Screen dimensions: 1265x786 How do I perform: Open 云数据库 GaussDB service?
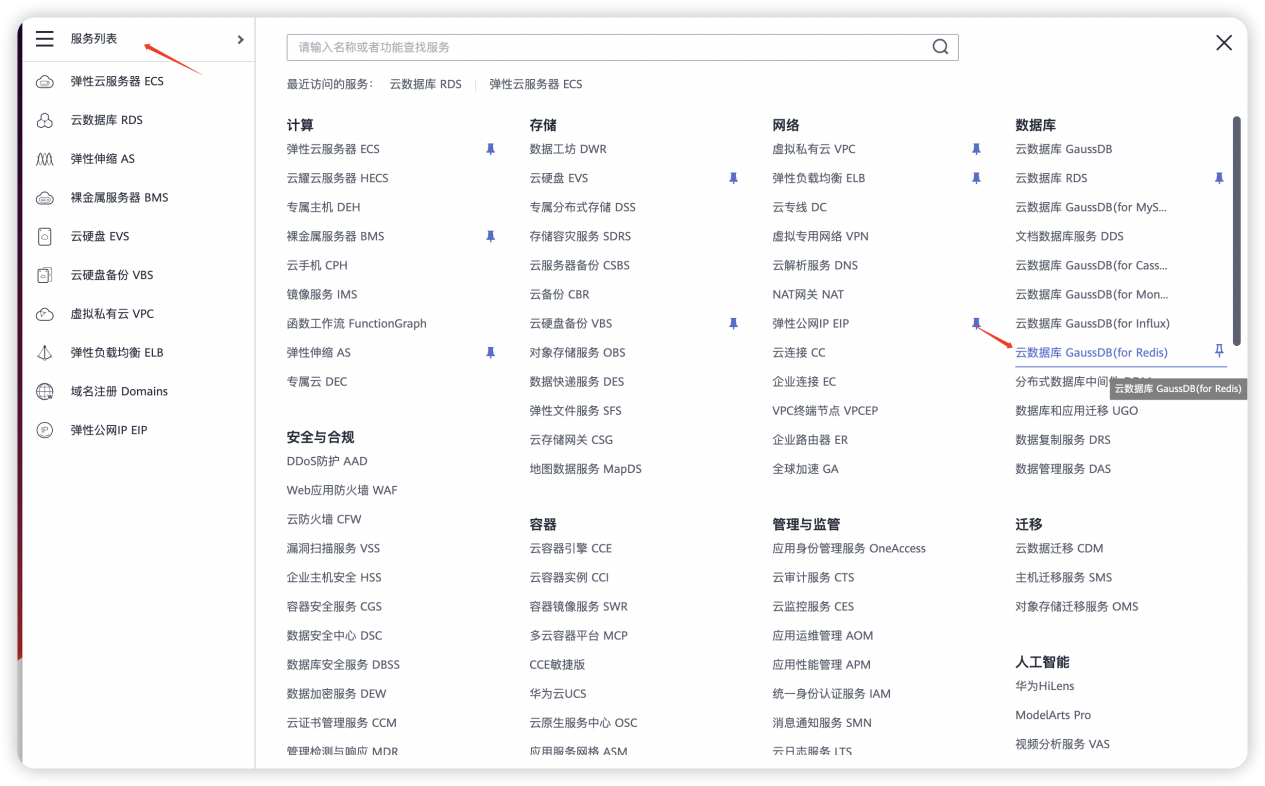coord(1063,149)
